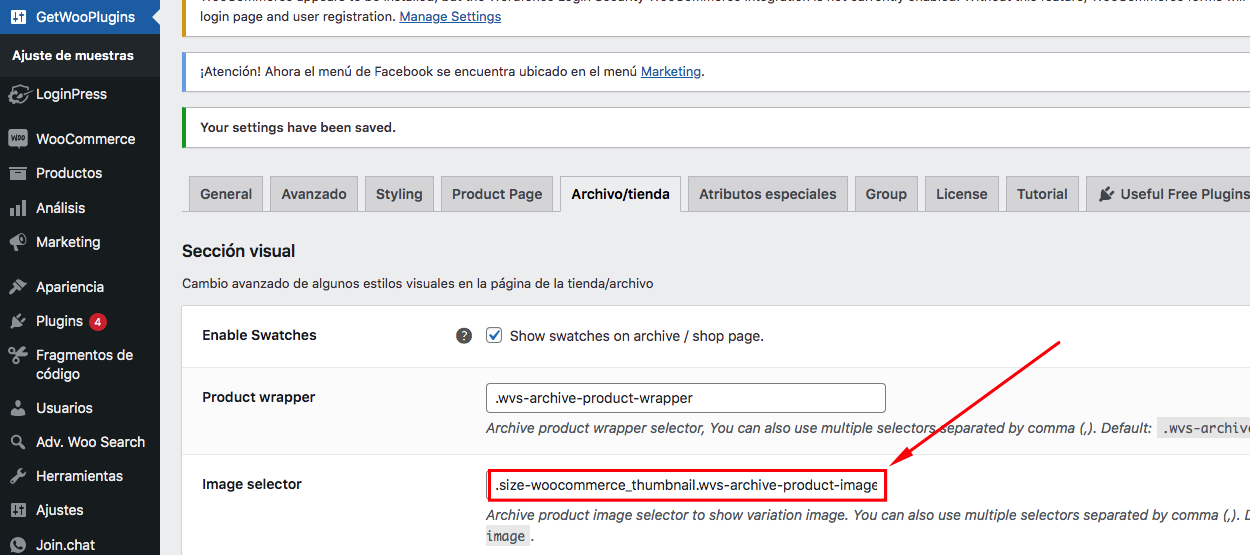This screenshot has height=555, width=1250.
Task: View the Tutorial tab
Action: click(1042, 194)
